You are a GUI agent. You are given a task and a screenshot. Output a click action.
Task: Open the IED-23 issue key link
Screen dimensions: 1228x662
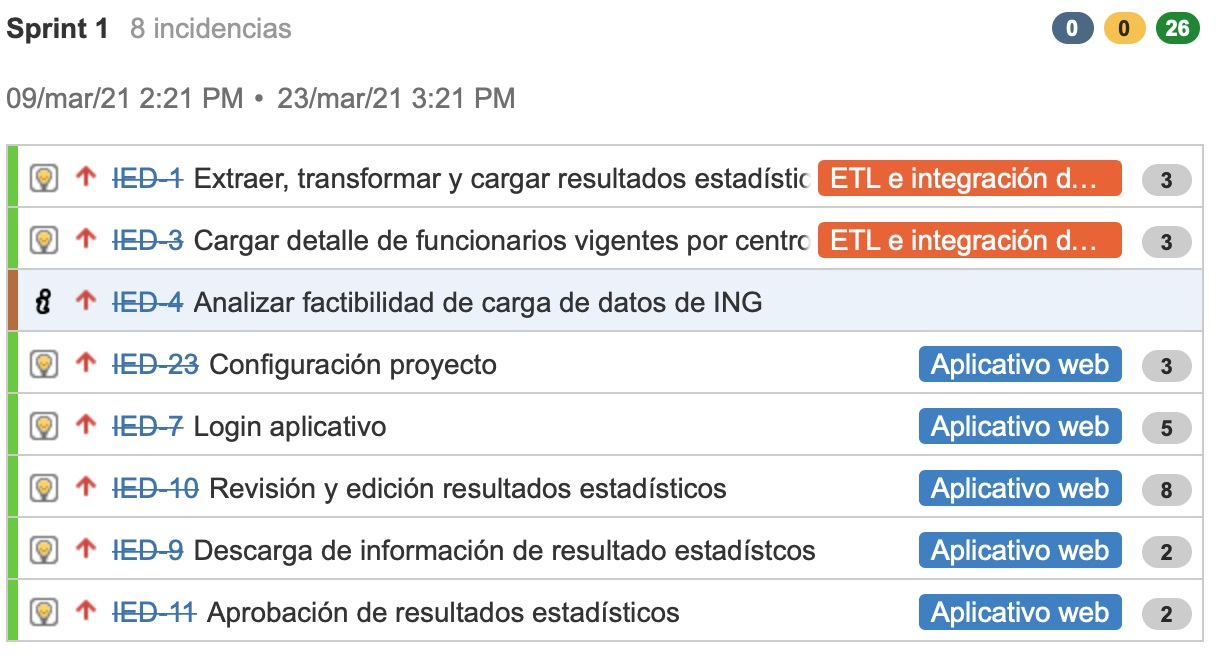[155, 364]
